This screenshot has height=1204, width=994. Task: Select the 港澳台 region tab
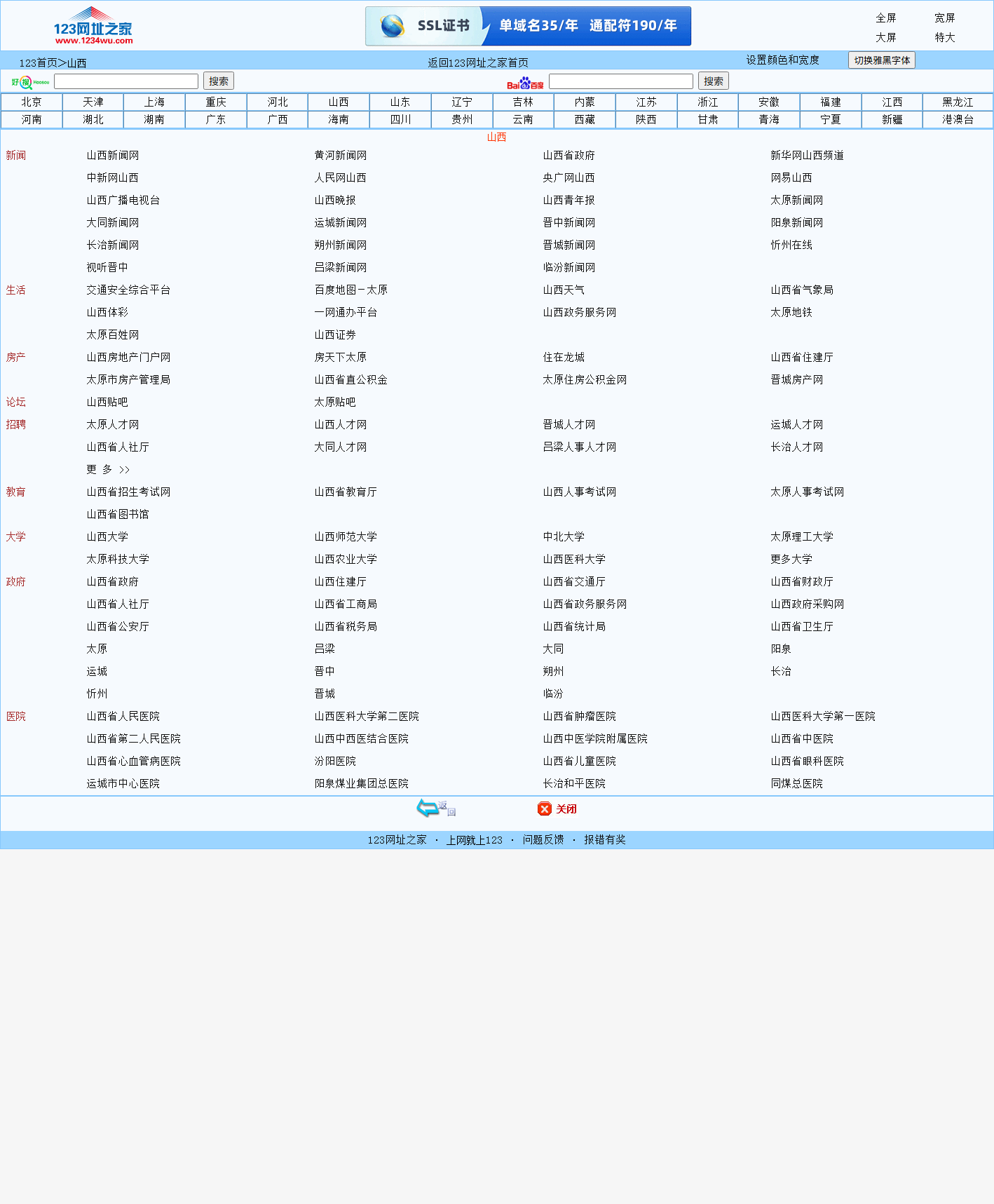pos(958,120)
